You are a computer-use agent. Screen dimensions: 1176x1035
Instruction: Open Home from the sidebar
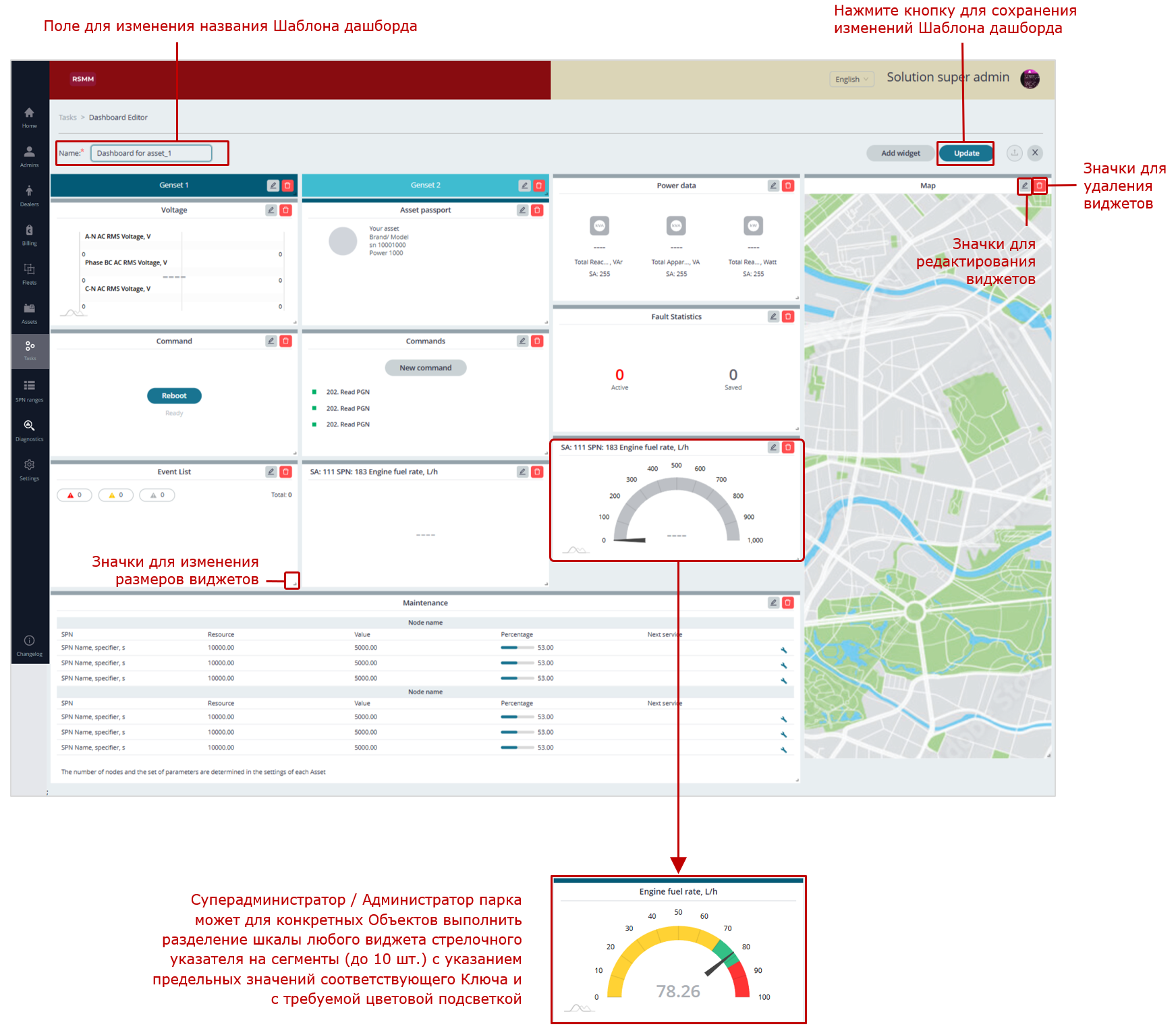pyautogui.click(x=29, y=117)
